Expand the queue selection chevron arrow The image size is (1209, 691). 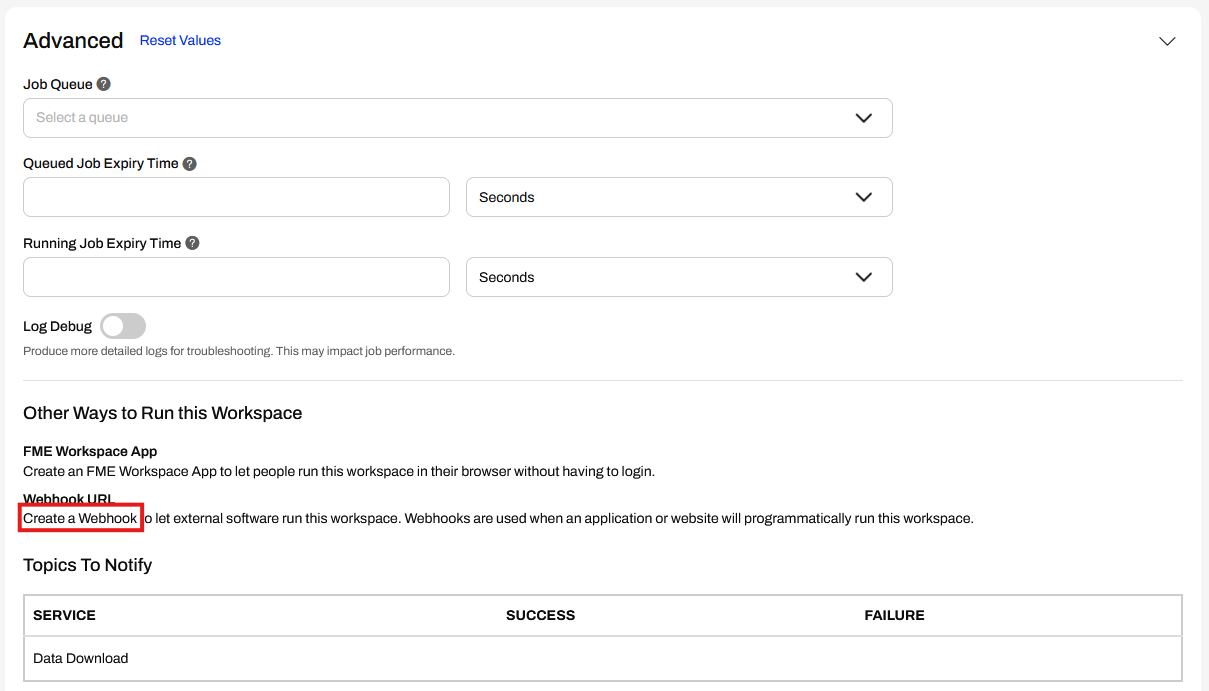click(x=863, y=118)
